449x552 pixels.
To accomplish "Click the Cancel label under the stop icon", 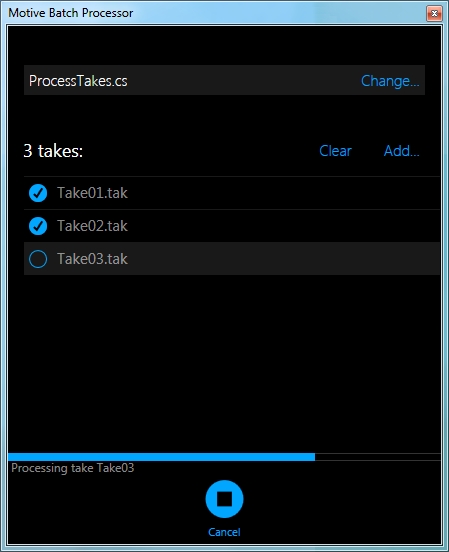I will coord(224,532).
